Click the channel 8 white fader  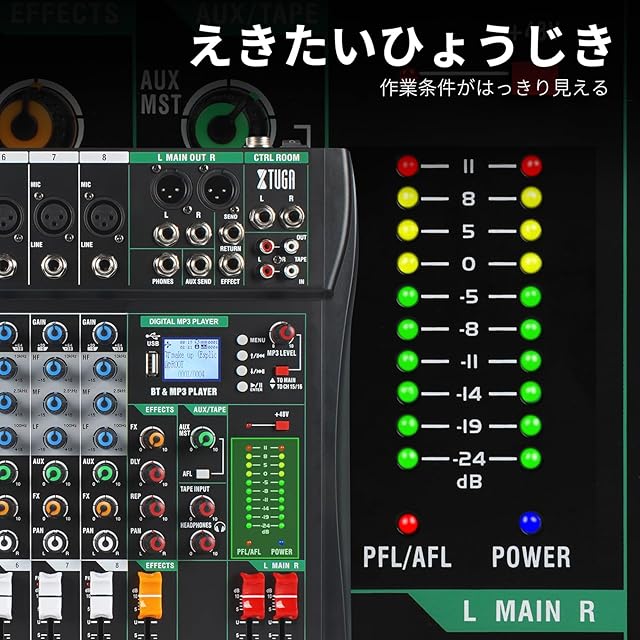(x=101, y=595)
